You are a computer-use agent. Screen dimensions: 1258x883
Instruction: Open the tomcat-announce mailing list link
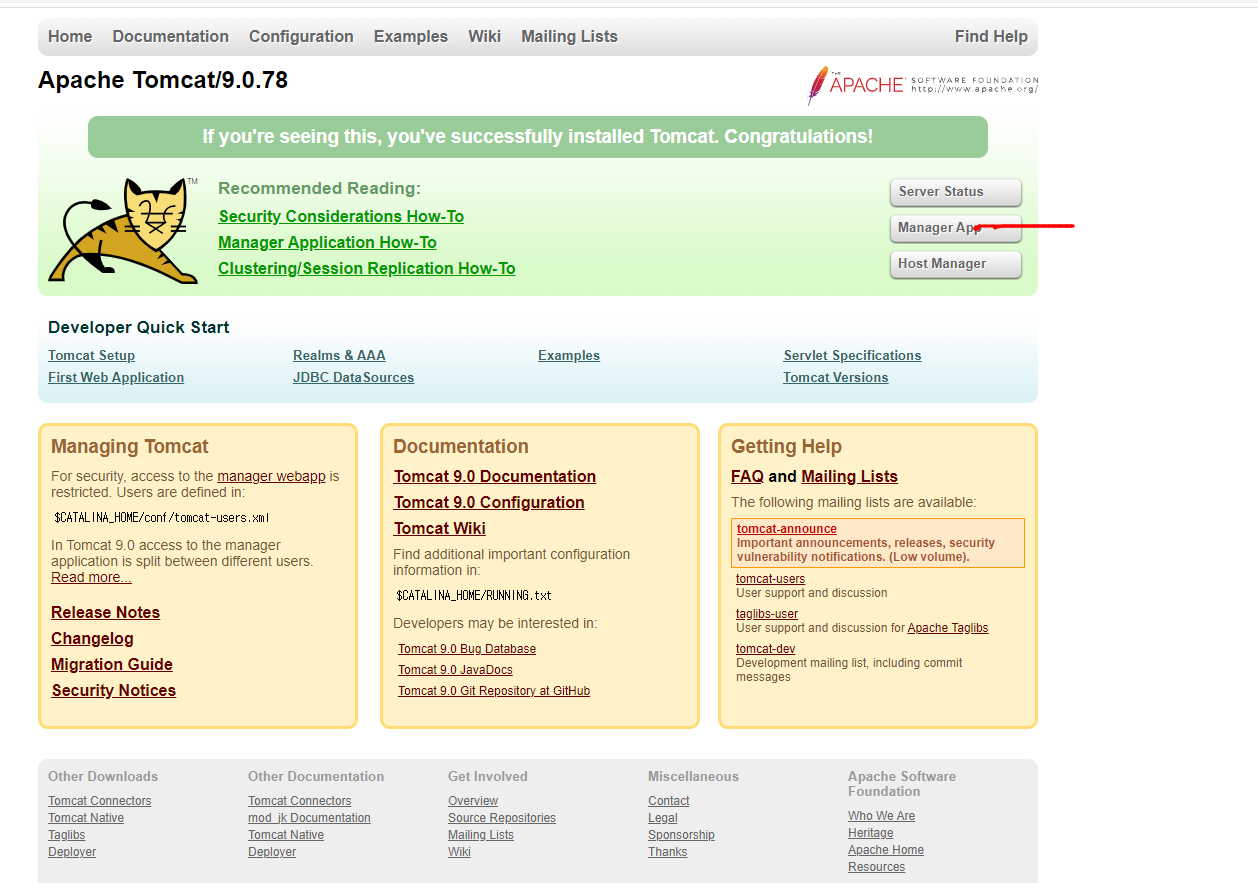(x=787, y=529)
